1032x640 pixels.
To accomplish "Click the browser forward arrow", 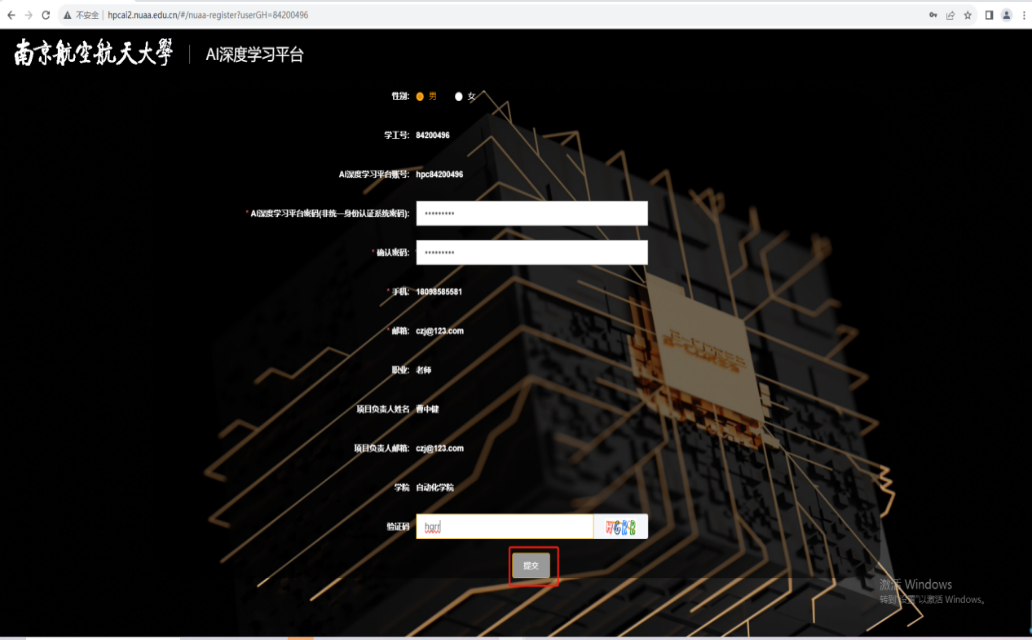I will (x=28, y=15).
